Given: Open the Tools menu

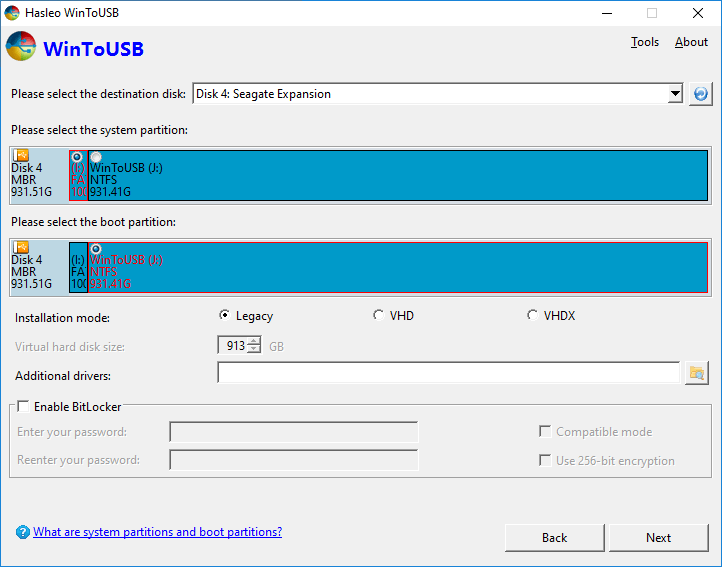Looking at the screenshot, I should click(645, 42).
